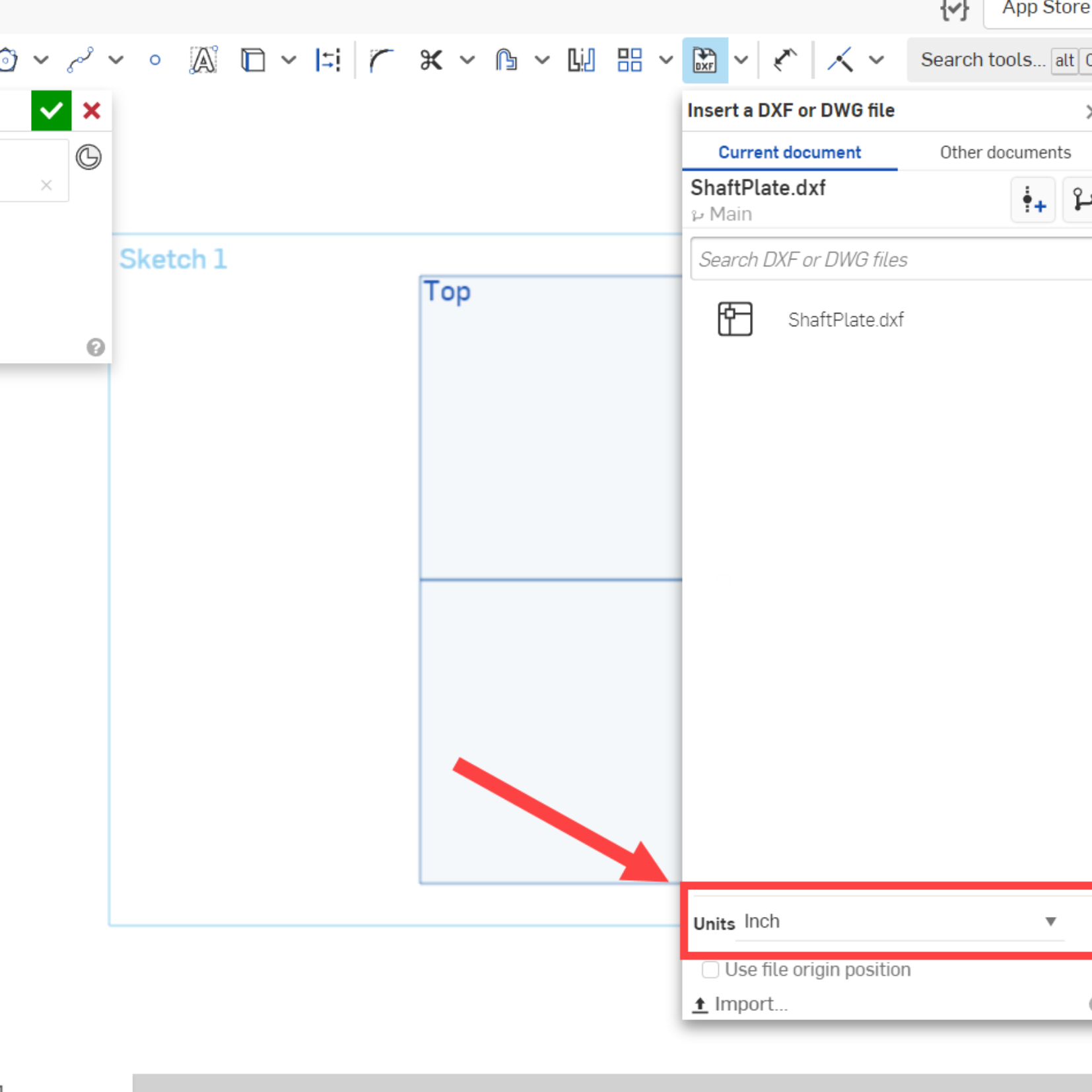This screenshot has width=1092, height=1092.
Task: Expand the Trim tool dropdown arrow
Action: [x=467, y=60]
